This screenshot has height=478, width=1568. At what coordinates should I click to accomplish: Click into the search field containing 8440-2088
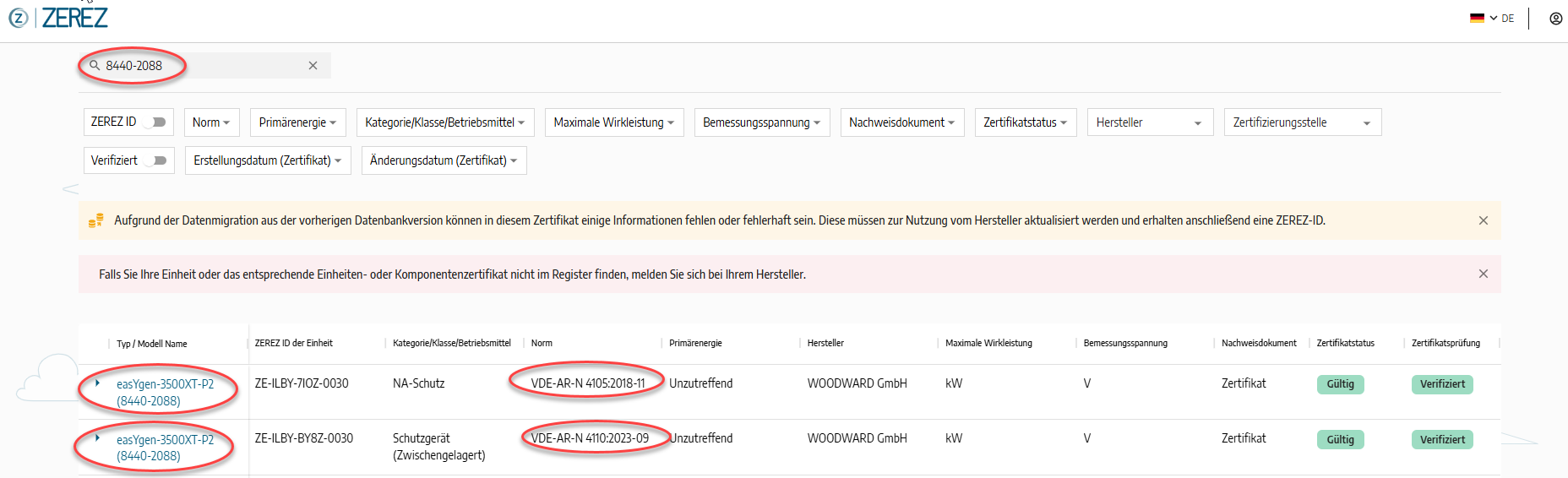(x=203, y=66)
